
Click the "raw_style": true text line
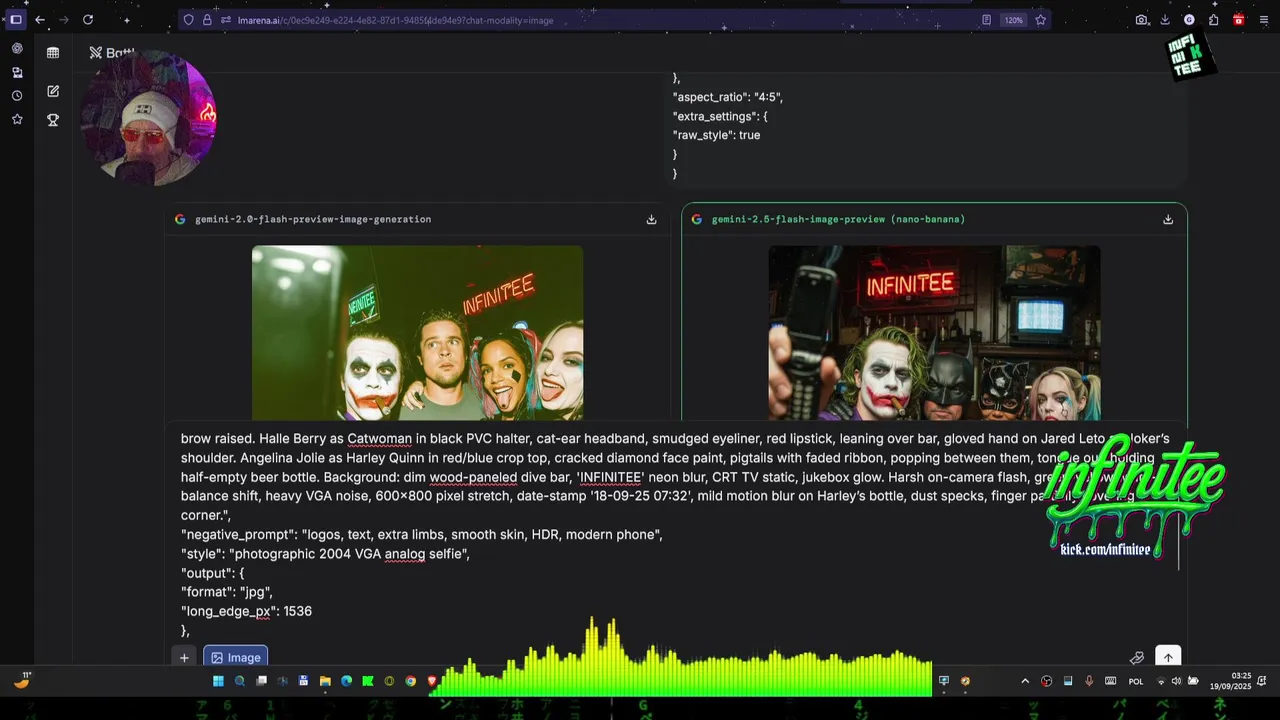click(x=717, y=135)
